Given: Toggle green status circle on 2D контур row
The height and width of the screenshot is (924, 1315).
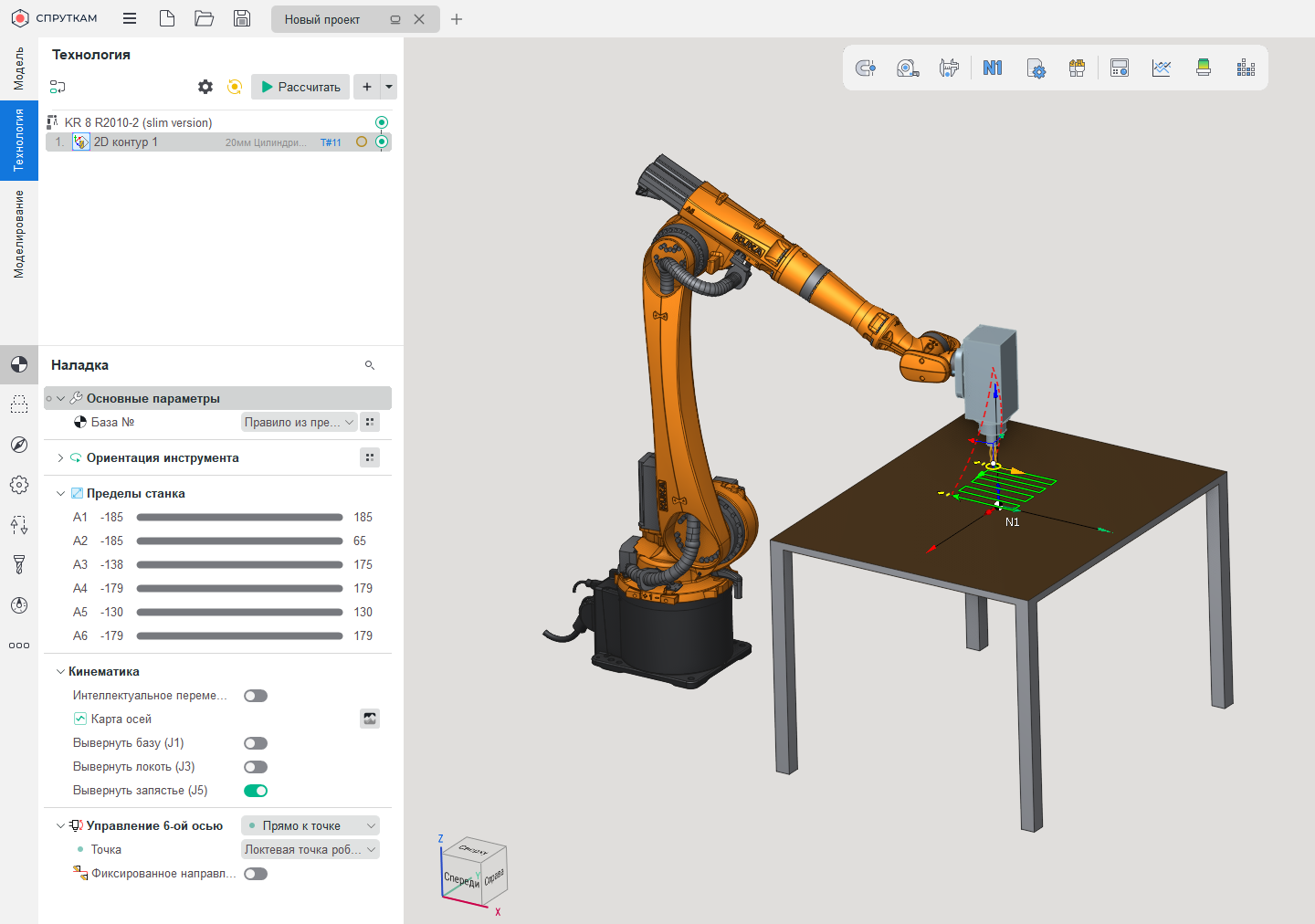Looking at the screenshot, I should (x=382, y=142).
